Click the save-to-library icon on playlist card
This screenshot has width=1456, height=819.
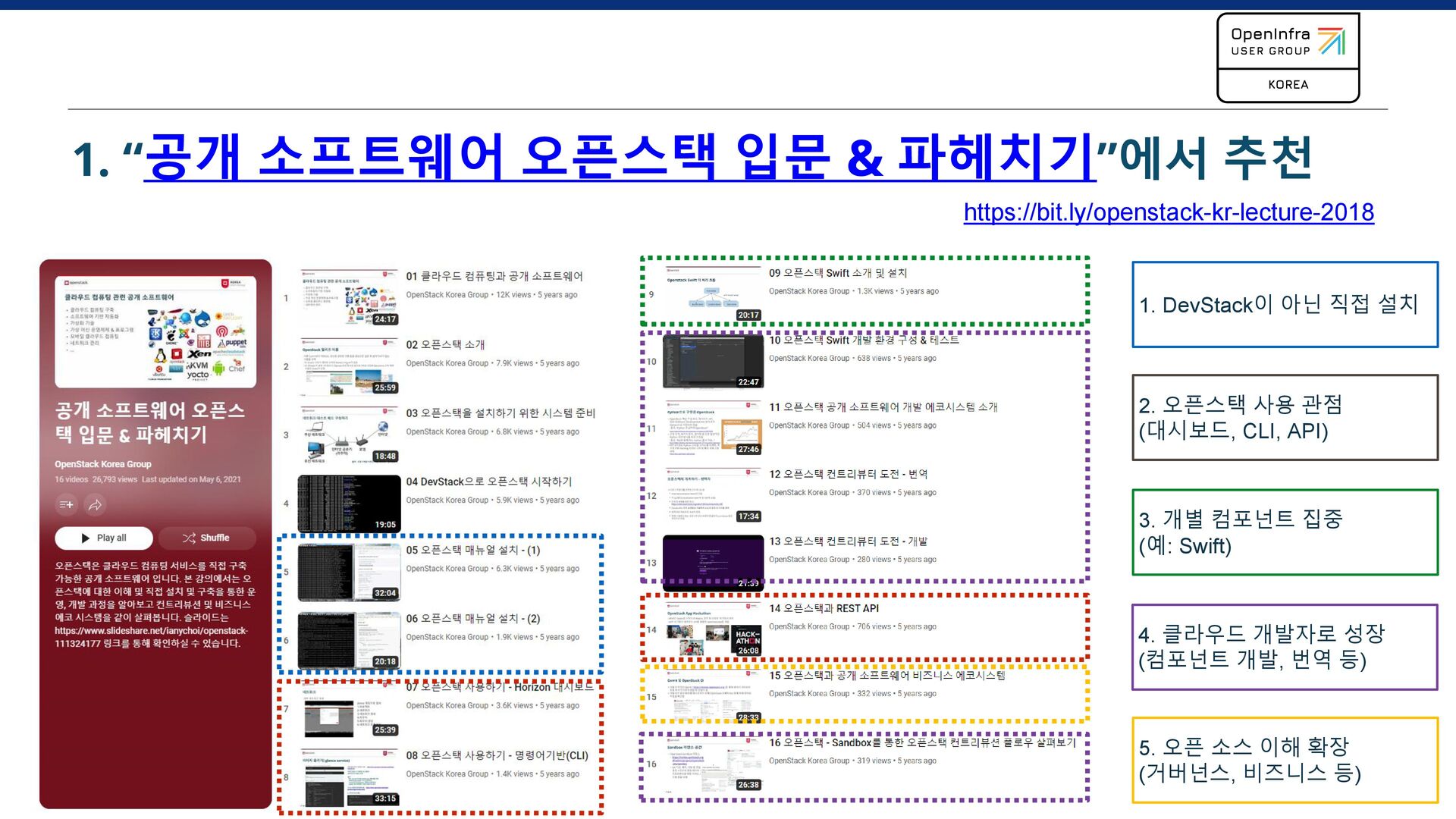coord(67,504)
